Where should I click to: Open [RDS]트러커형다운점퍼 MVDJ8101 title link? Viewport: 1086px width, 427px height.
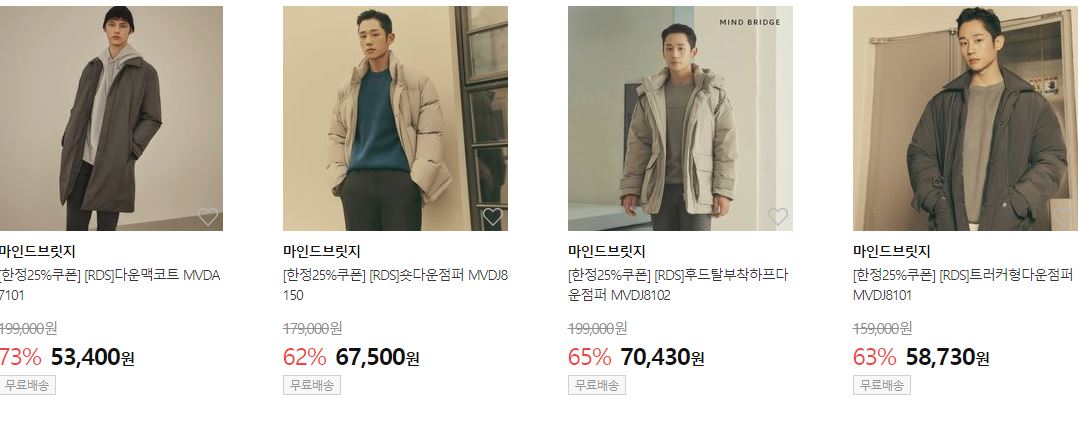[x=963, y=285]
